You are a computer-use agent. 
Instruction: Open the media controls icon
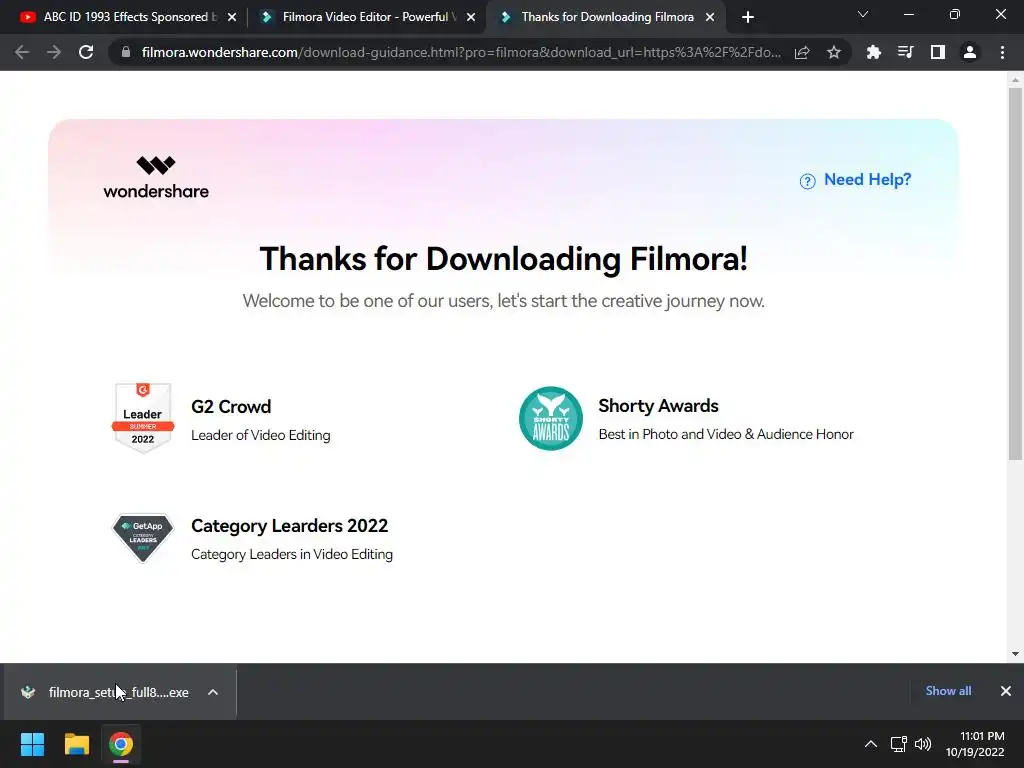click(905, 52)
